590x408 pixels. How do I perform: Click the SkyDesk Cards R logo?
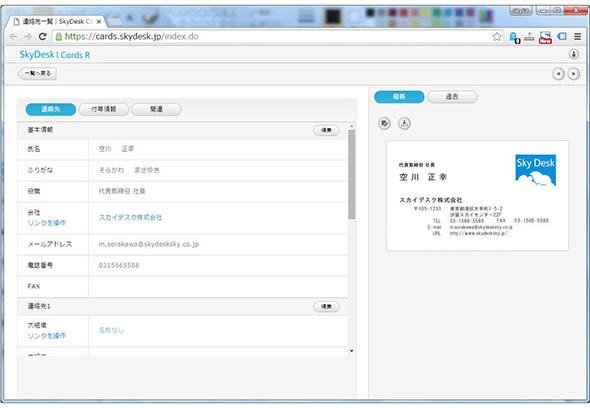55,55
